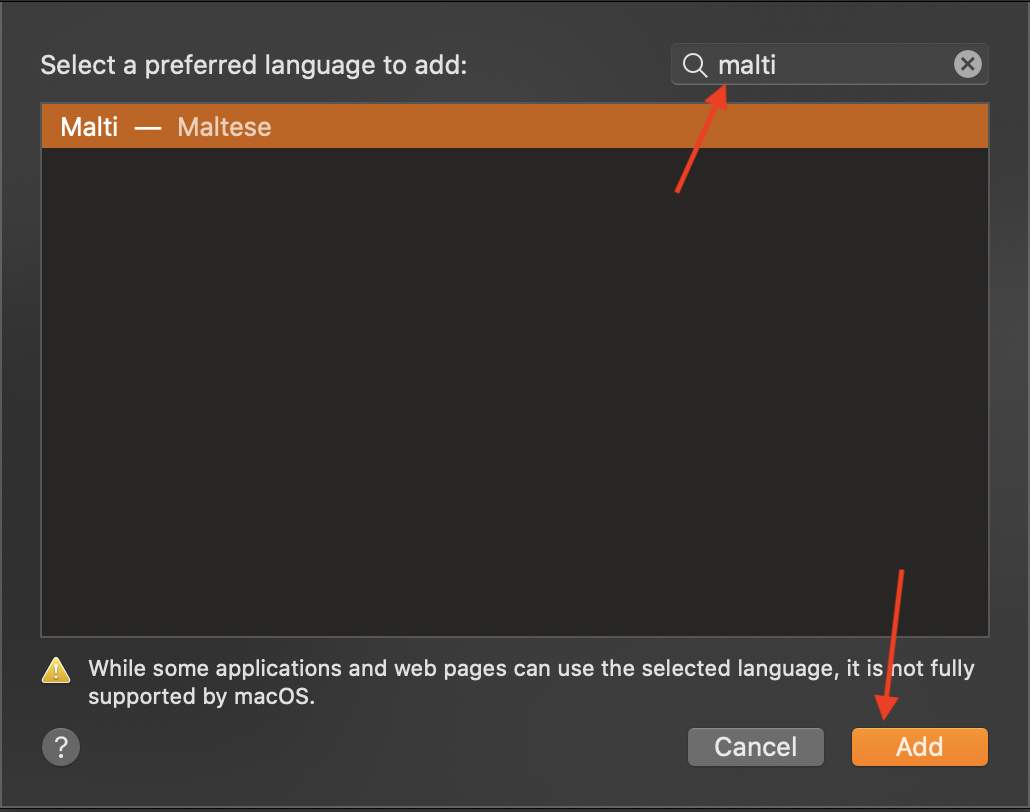Click the red arrow pointing at the search field
Viewport: 1030px width, 812px height.
[x=702, y=139]
